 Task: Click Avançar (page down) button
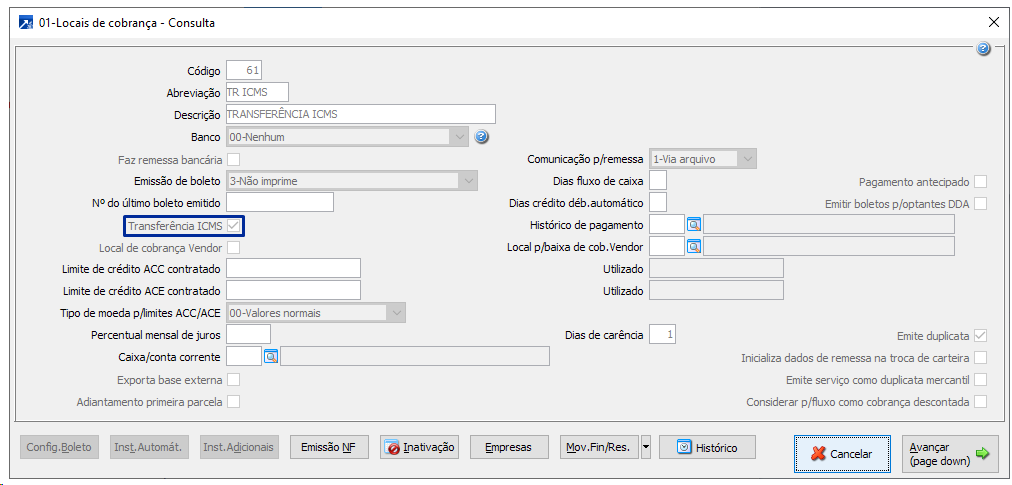[950, 453]
